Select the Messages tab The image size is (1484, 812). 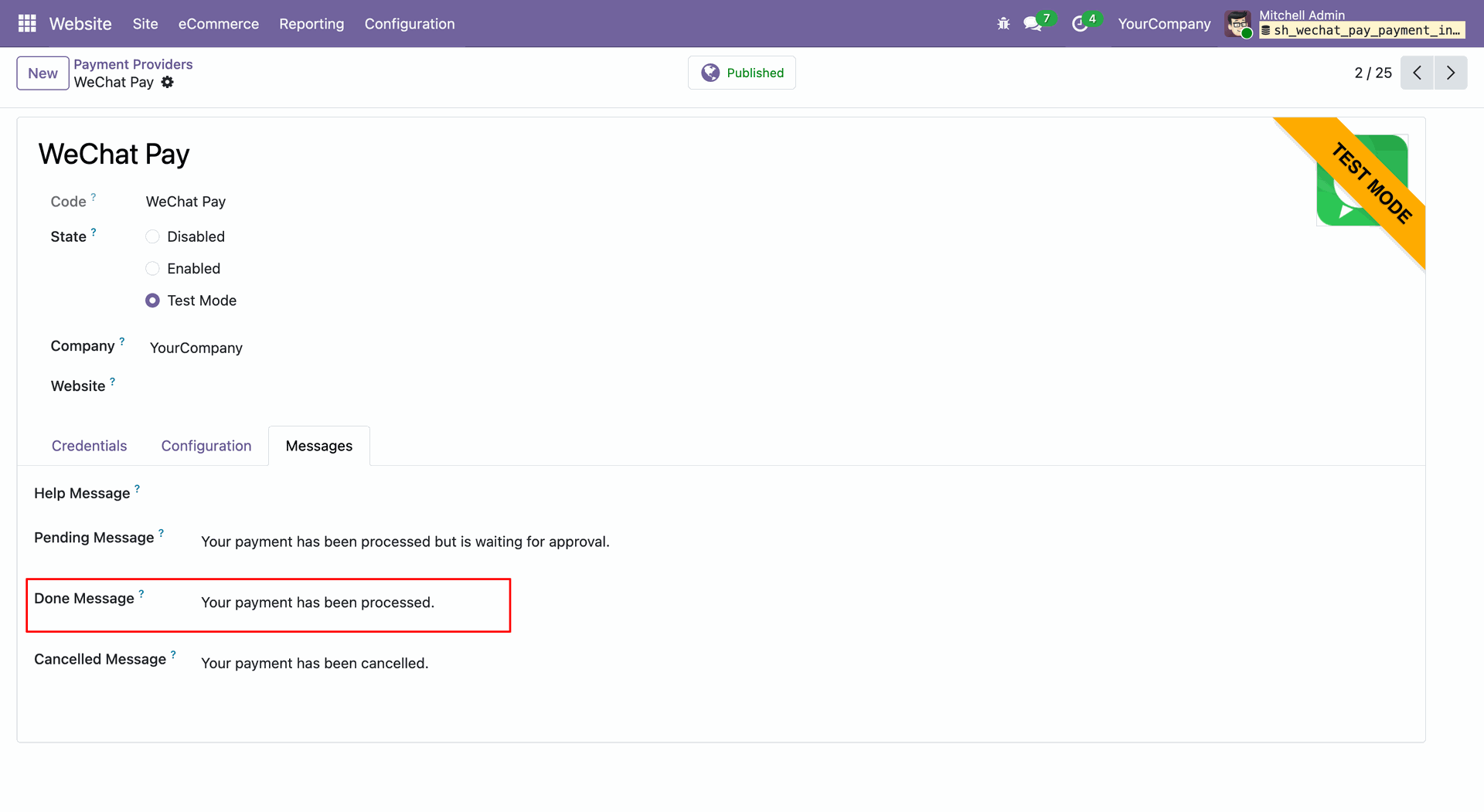point(319,446)
